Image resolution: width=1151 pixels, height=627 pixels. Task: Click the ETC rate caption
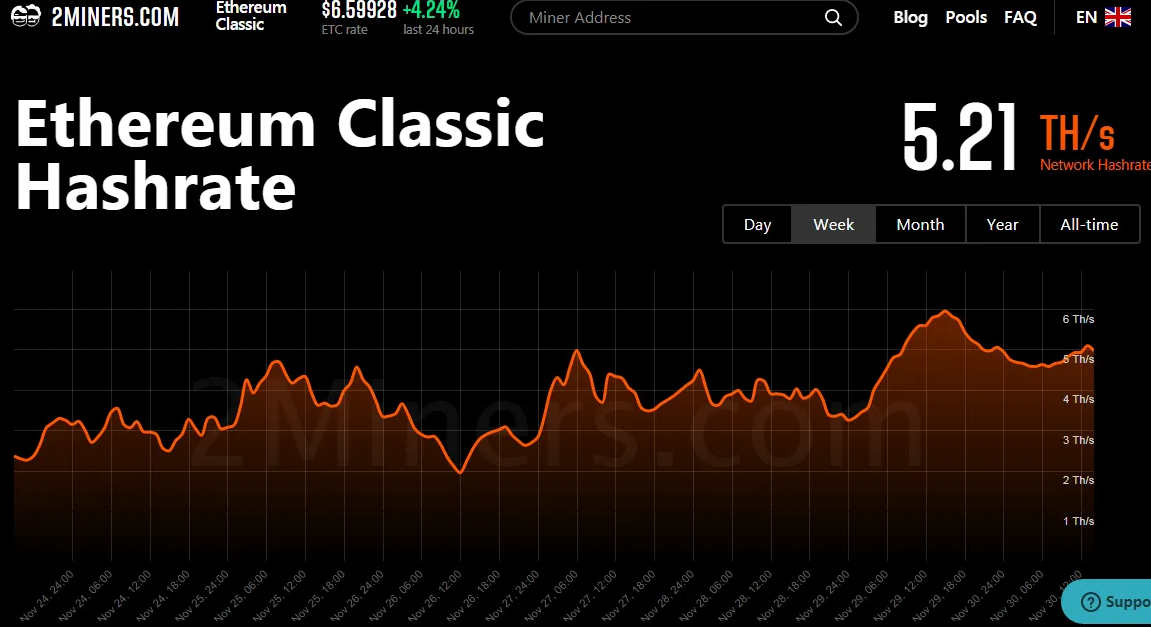[344, 29]
